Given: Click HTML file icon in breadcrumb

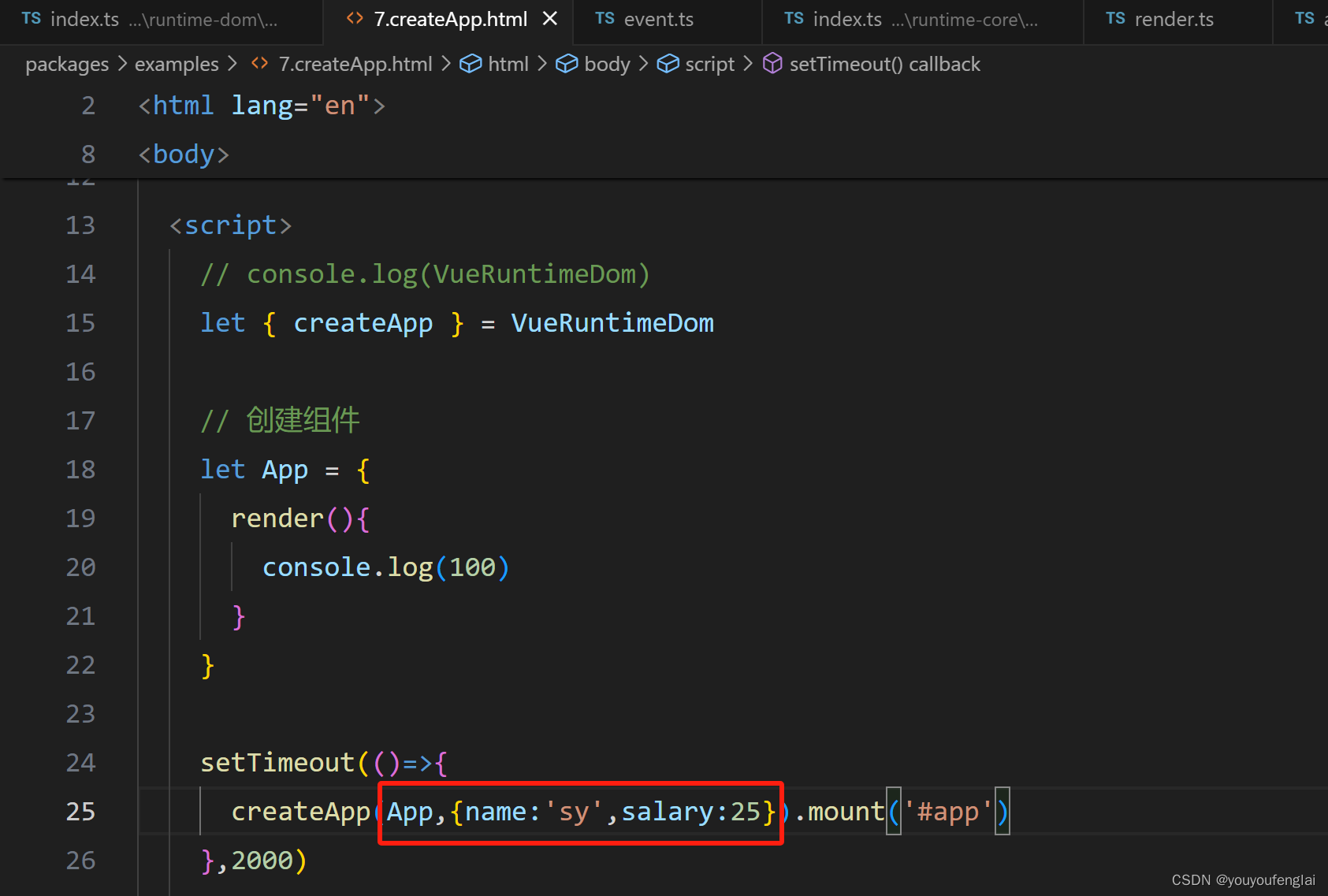Looking at the screenshot, I should [259, 63].
